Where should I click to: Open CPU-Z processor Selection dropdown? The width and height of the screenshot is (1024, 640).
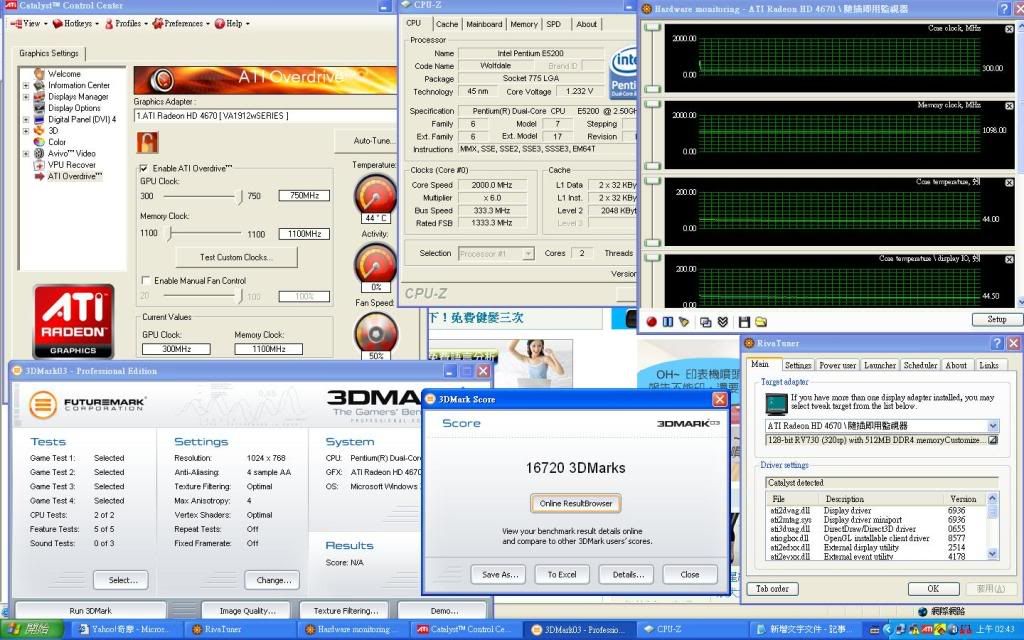coord(528,253)
